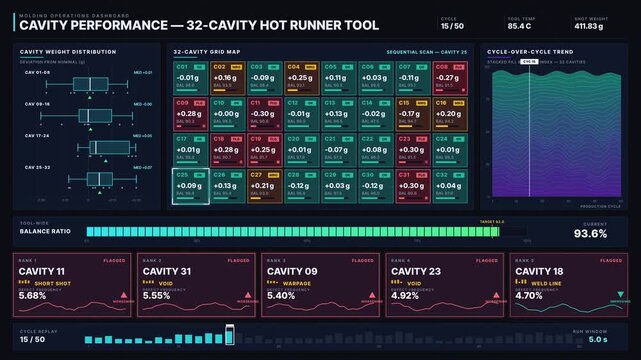Select cavity tile C13 showing +0.13 g
This screenshot has width=641, height=360.
[x=339, y=114]
